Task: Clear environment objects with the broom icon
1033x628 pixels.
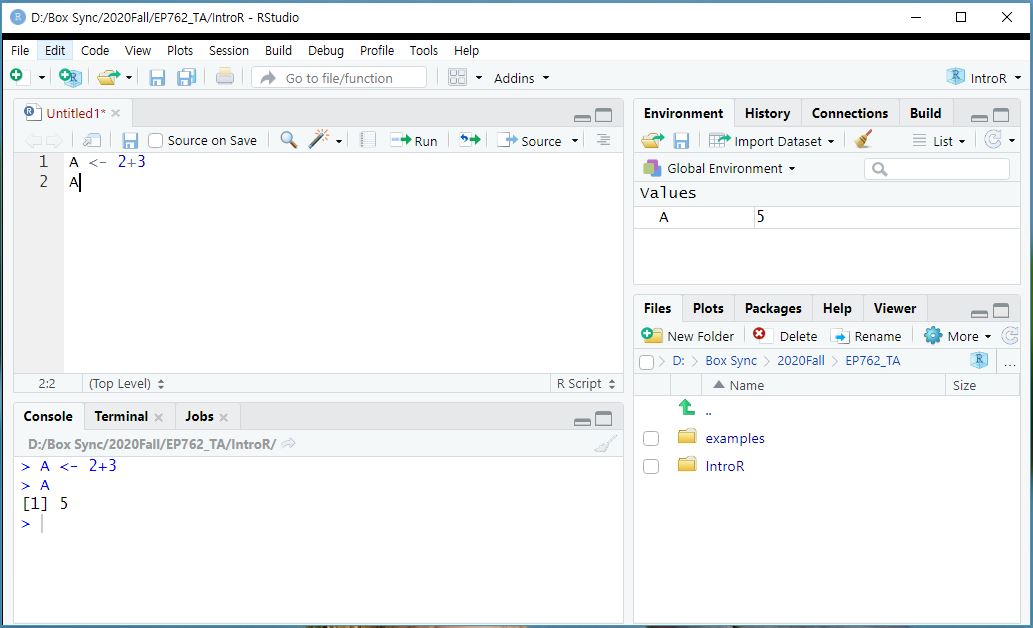Action: click(x=864, y=141)
